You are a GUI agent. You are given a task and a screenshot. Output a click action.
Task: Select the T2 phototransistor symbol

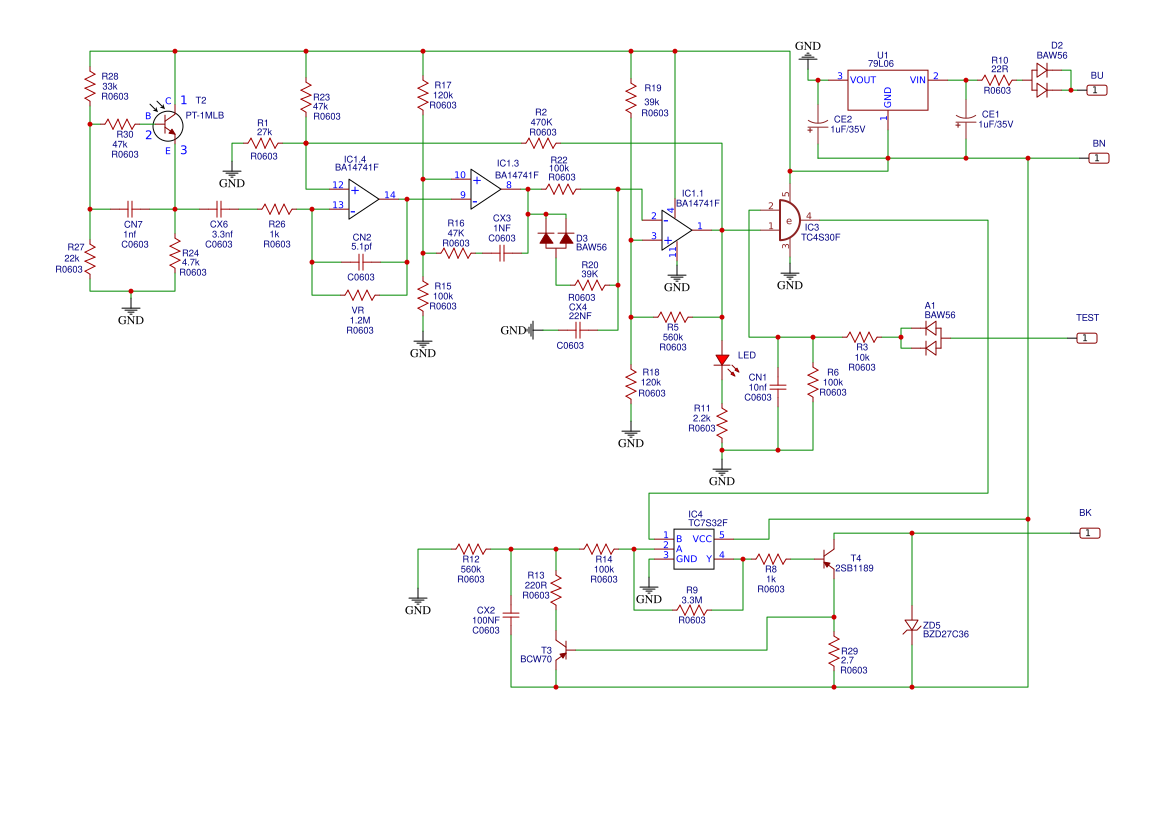168,125
